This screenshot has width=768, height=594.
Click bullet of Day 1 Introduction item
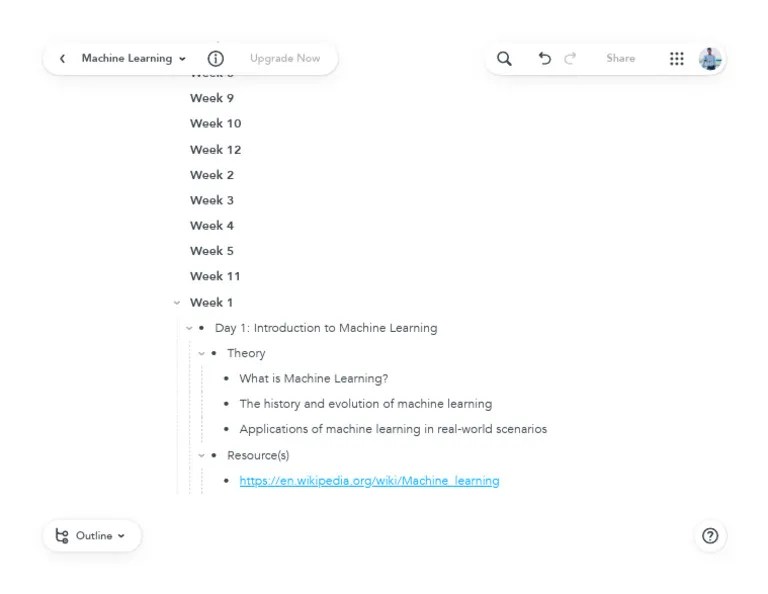(201, 328)
